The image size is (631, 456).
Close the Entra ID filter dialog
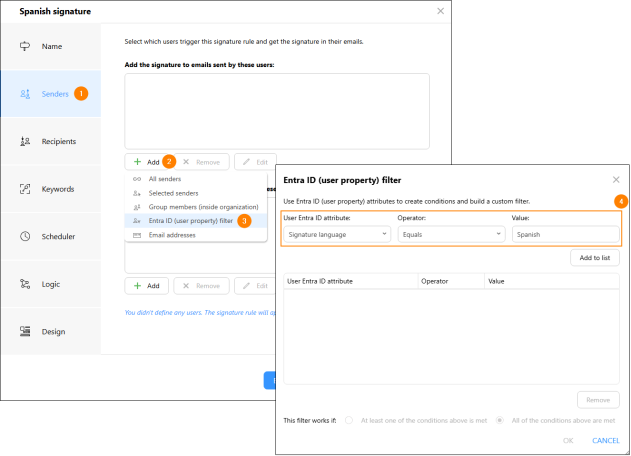coord(616,180)
